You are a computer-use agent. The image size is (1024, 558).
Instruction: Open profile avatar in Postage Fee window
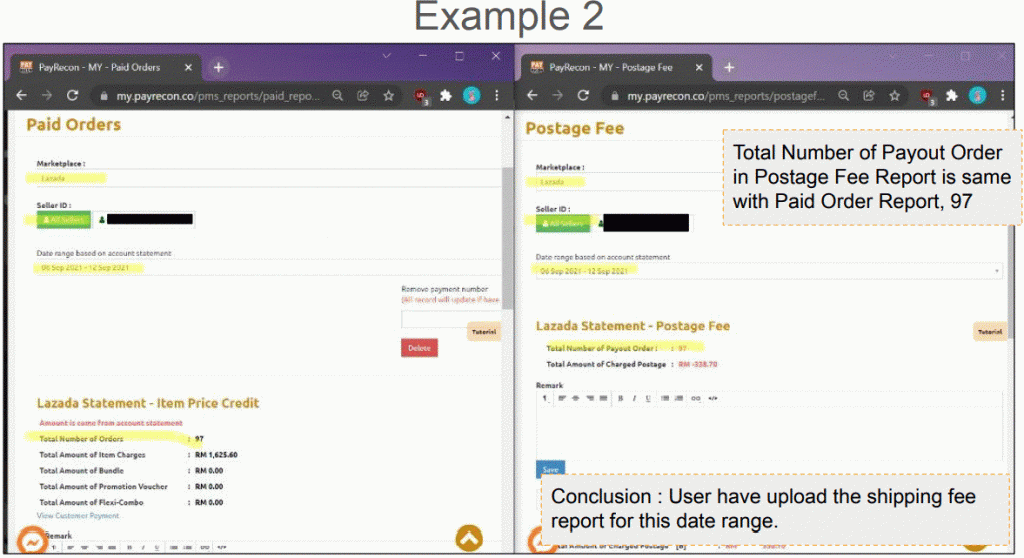pyautogui.click(x=977, y=95)
